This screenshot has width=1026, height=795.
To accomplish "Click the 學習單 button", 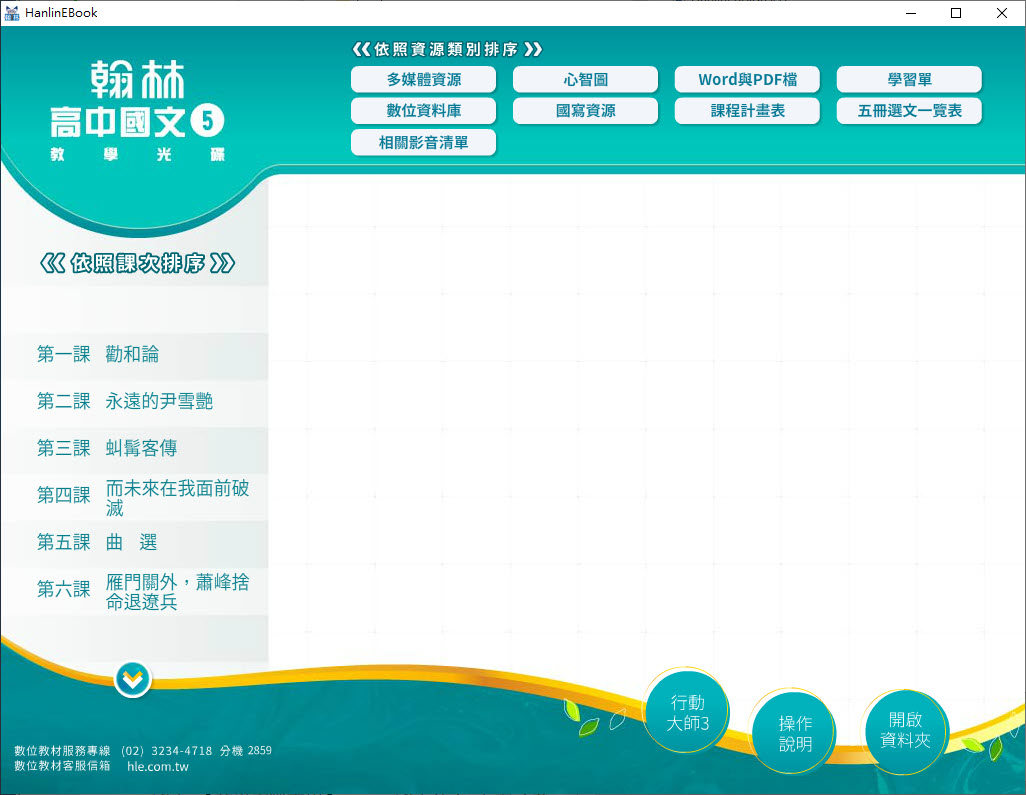I will [x=909, y=80].
